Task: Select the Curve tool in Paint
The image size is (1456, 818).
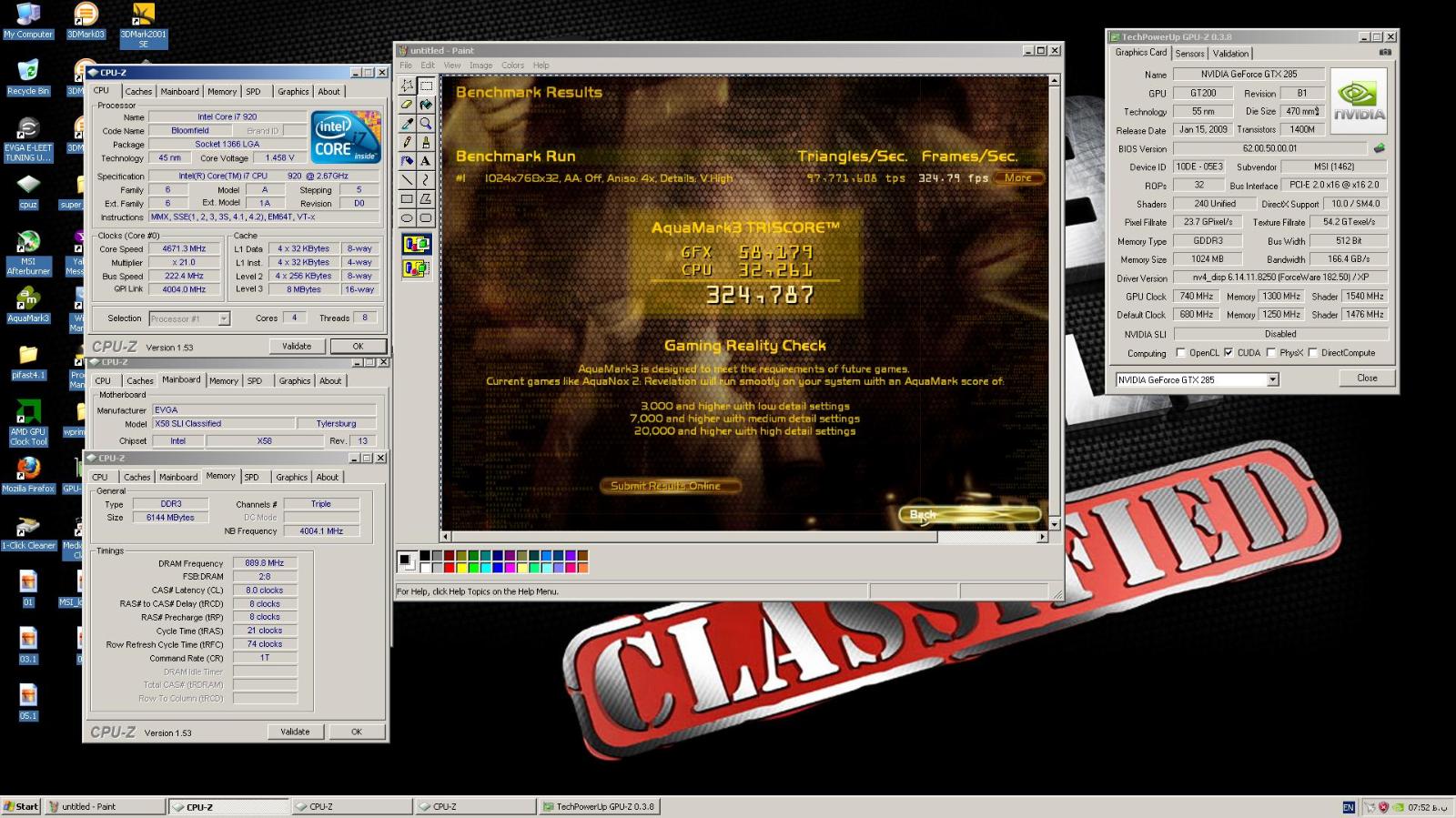Action: pyautogui.click(x=425, y=180)
